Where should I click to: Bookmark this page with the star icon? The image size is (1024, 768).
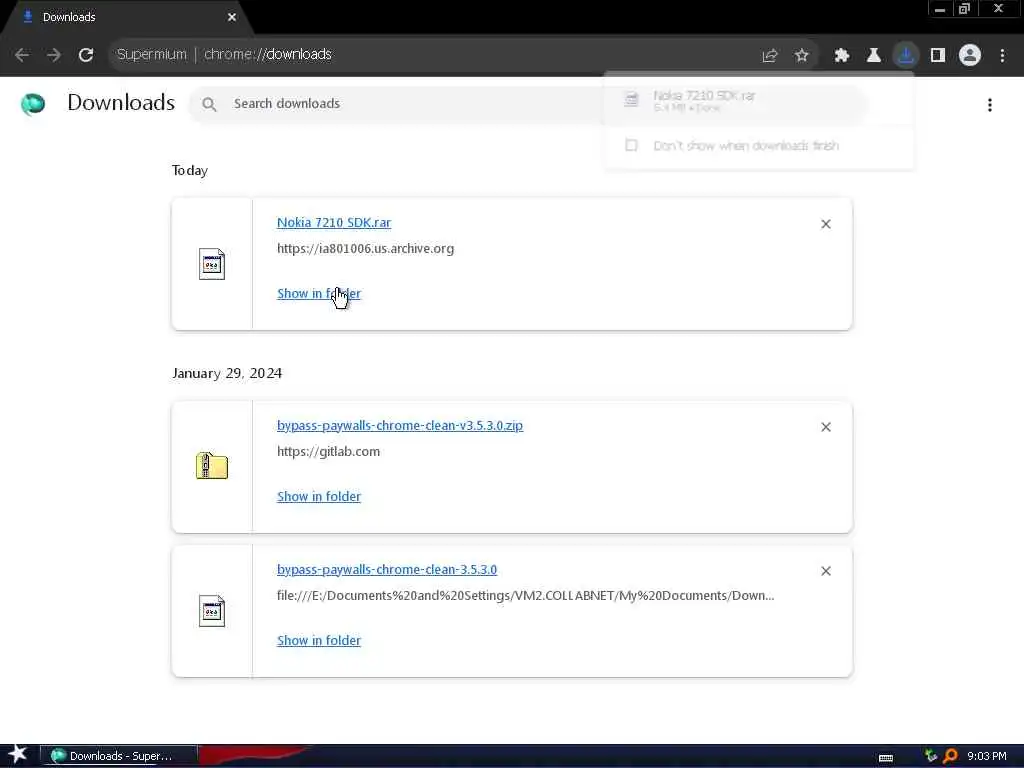click(x=802, y=56)
